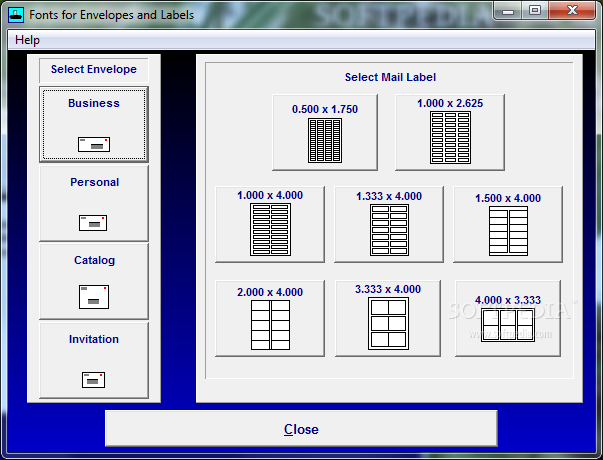Image resolution: width=603 pixels, height=460 pixels.
Task: Select the Invitation envelope button
Action: pos(94,360)
